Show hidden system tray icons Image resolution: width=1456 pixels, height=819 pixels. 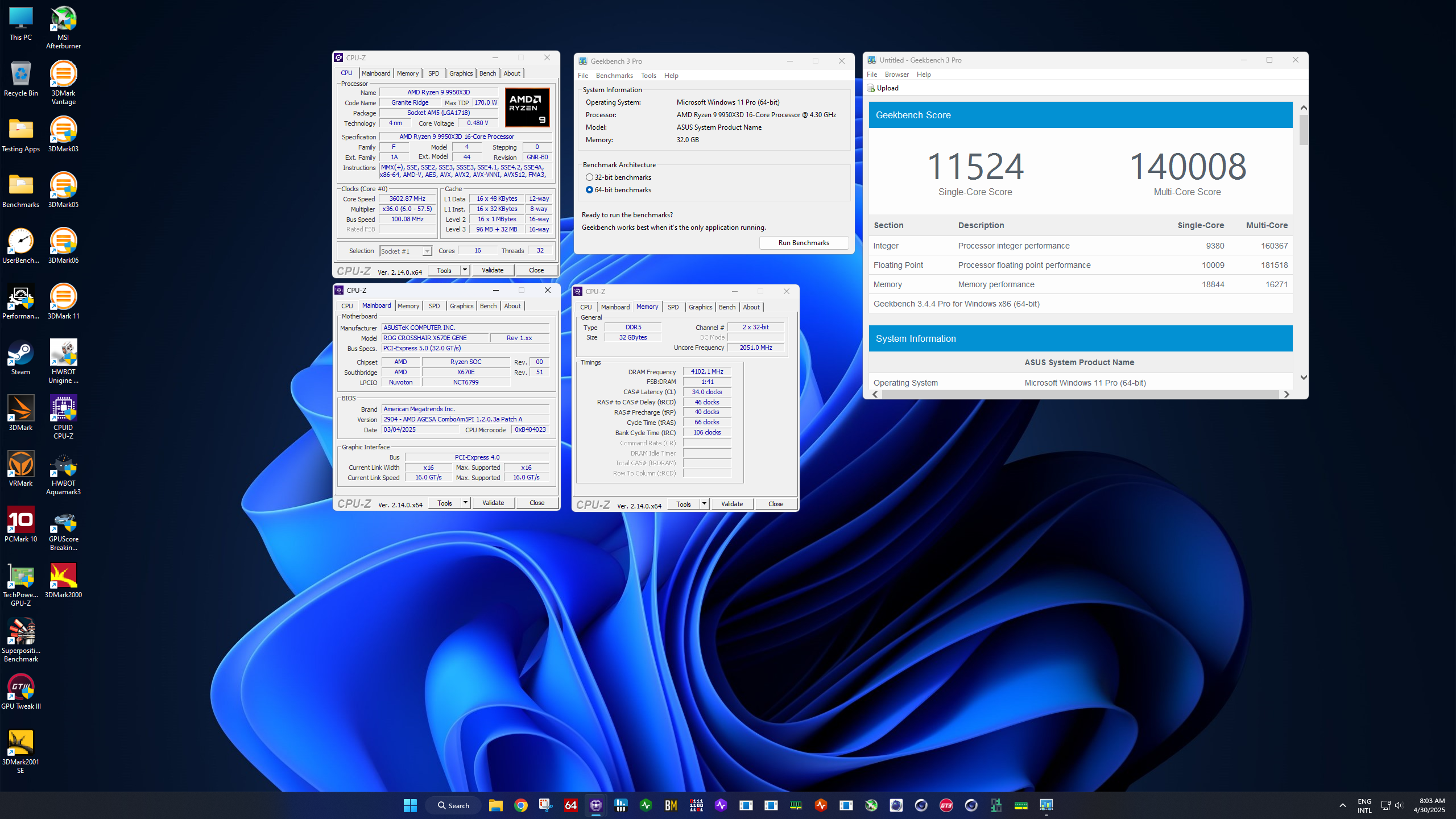pos(1342,805)
